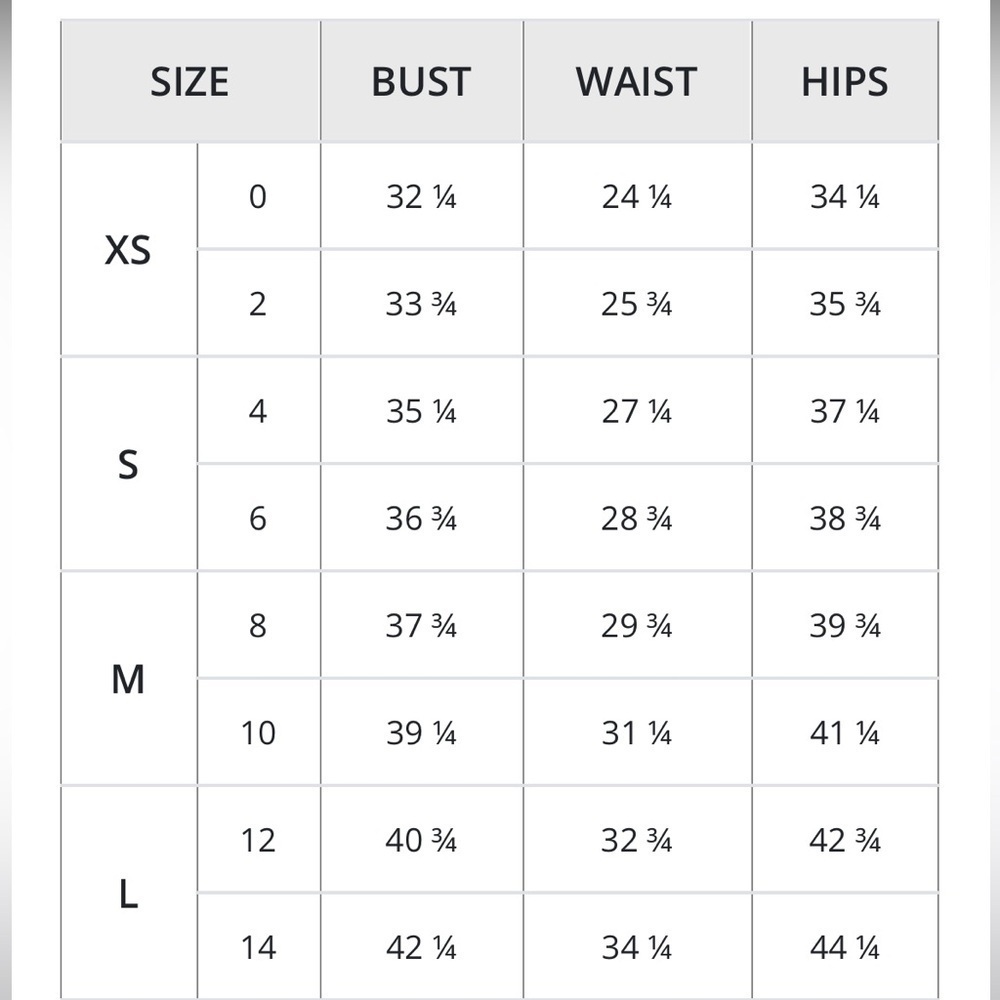Select the HIPS column header
This screenshot has width=1000, height=1000.
pos(844,82)
